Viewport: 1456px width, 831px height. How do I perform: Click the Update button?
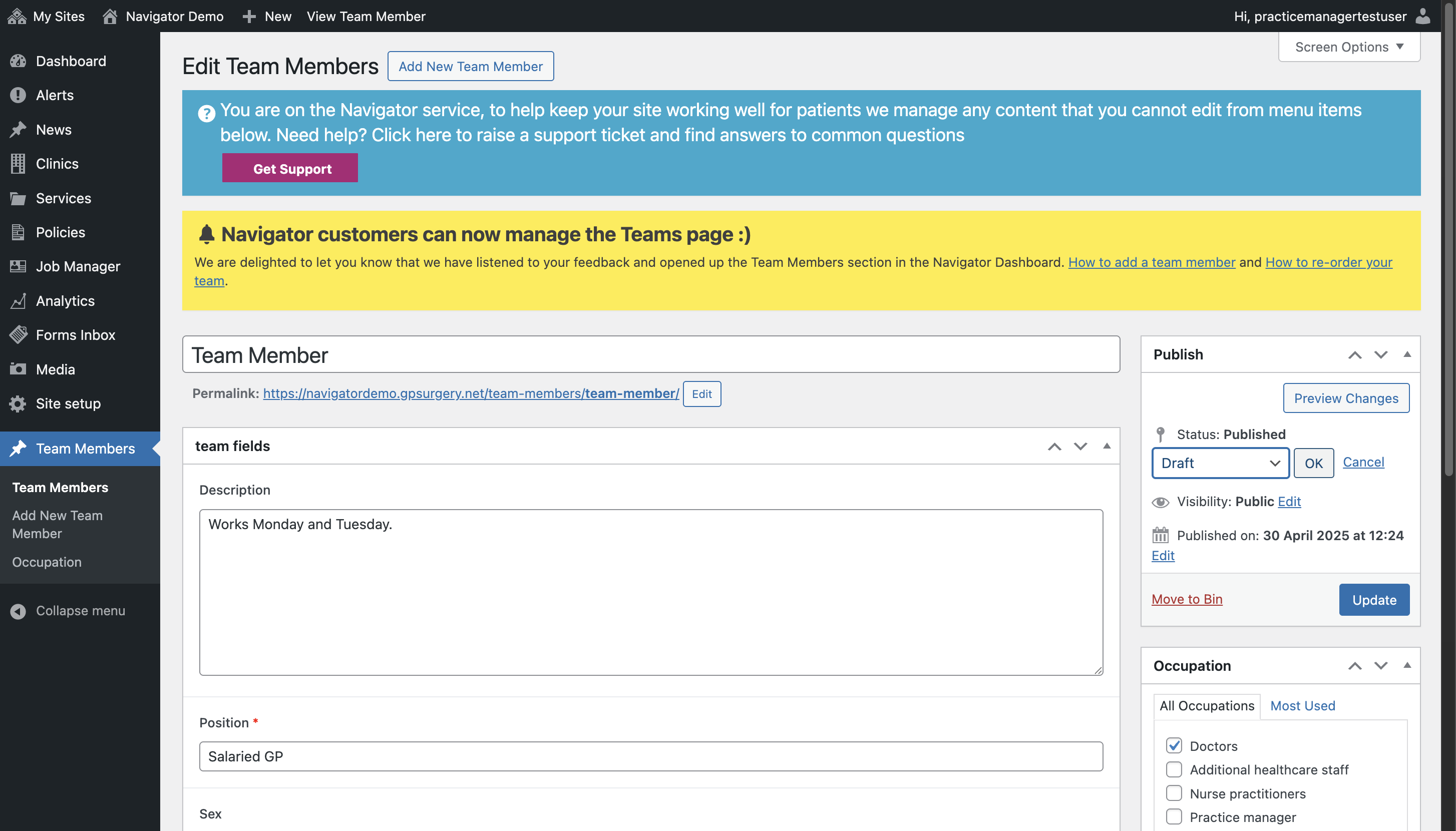pos(1374,599)
